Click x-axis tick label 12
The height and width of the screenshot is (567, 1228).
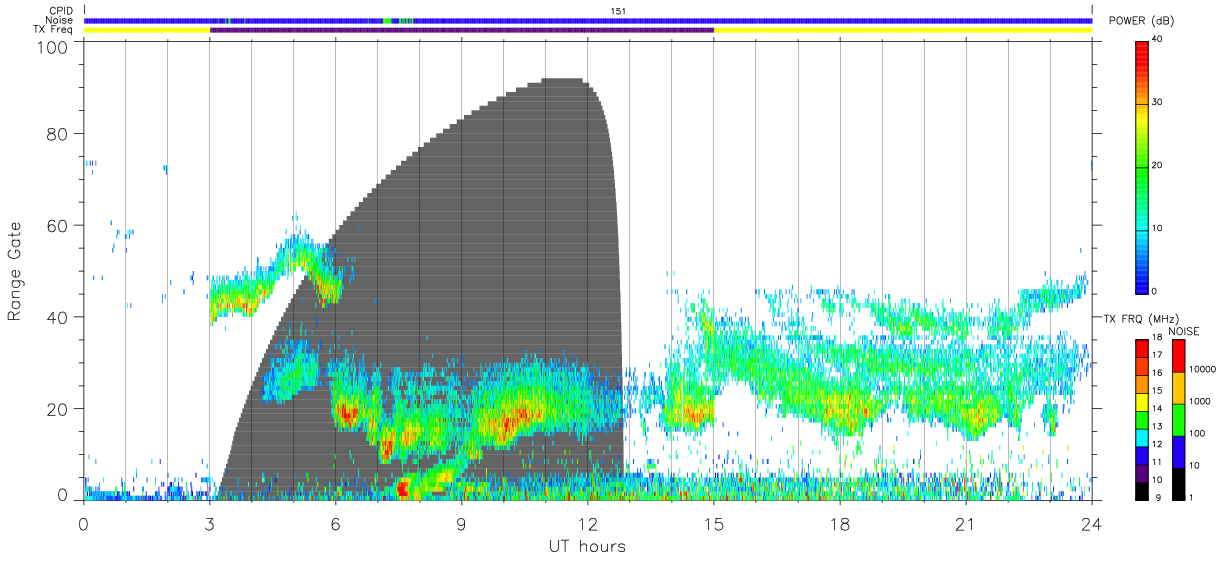tap(587, 523)
